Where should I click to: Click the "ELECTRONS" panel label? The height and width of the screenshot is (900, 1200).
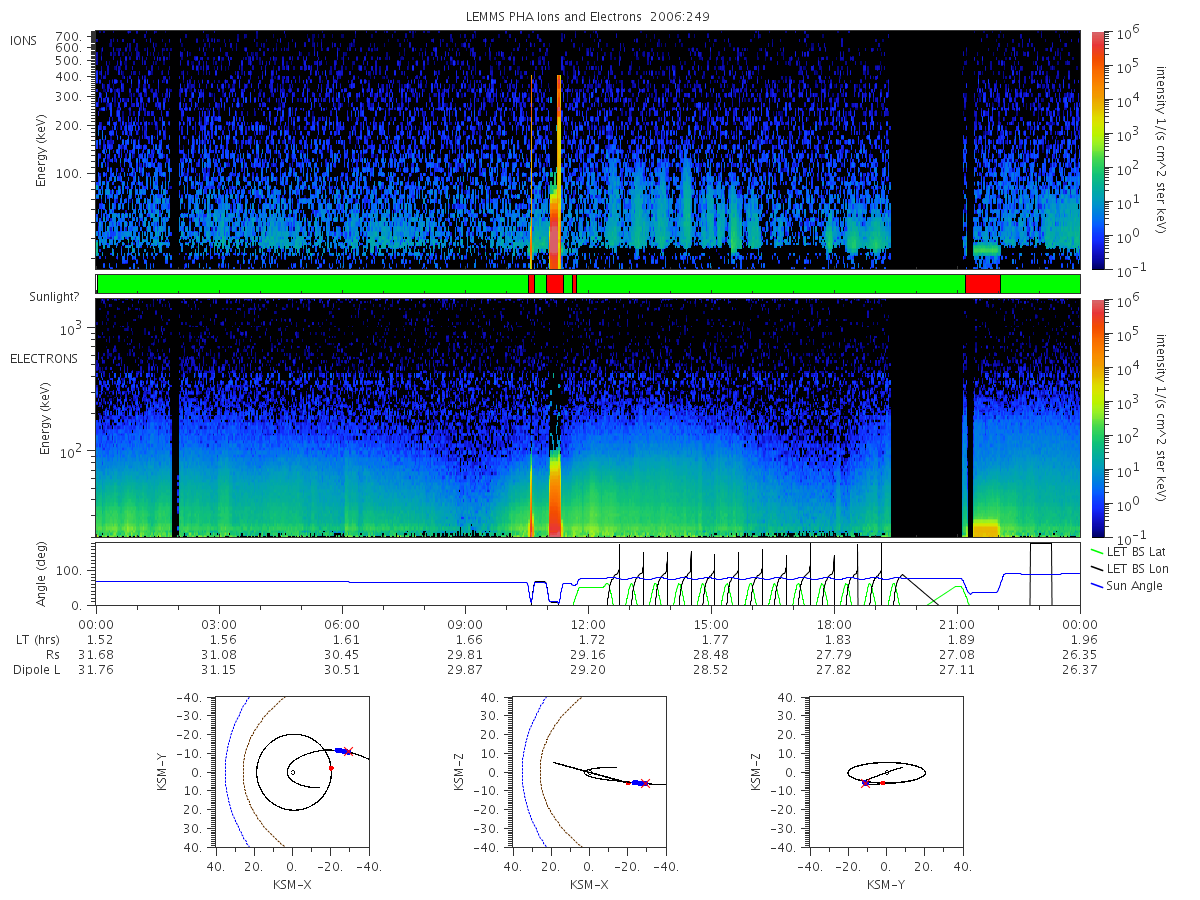[x=43, y=358]
